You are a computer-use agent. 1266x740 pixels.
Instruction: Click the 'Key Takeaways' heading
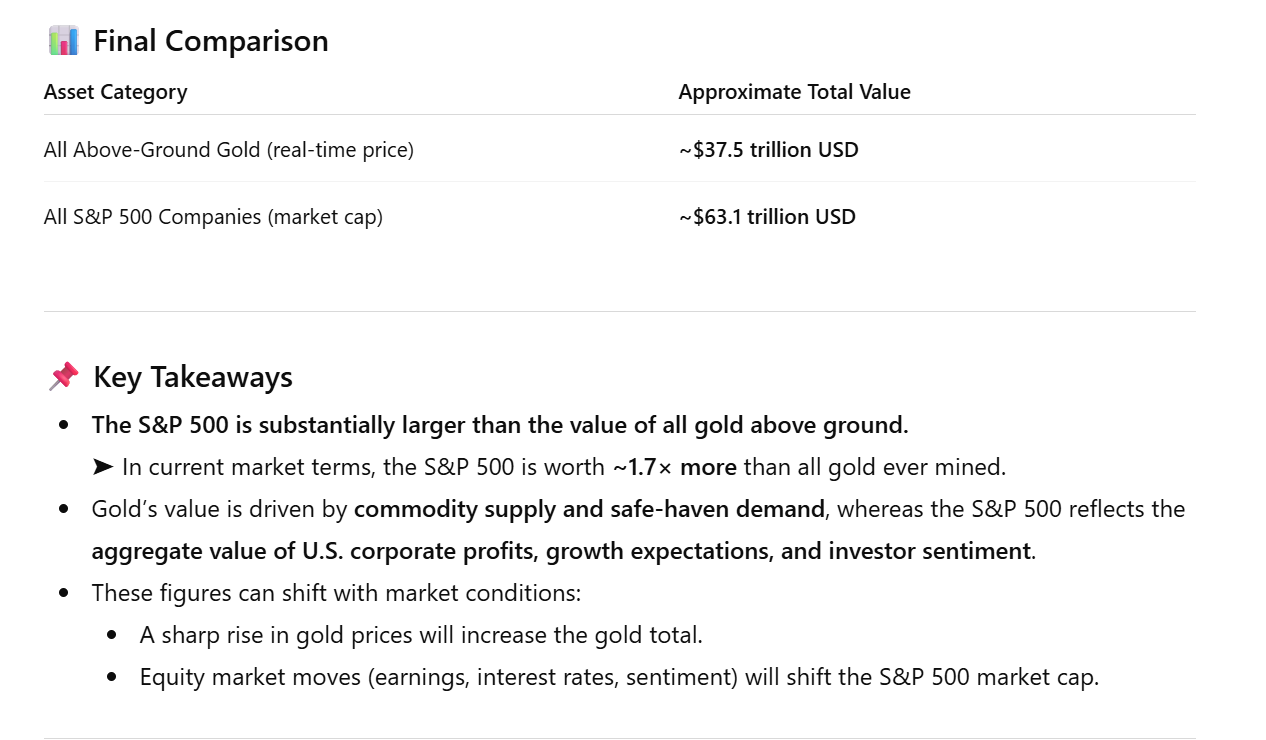[x=192, y=377]
